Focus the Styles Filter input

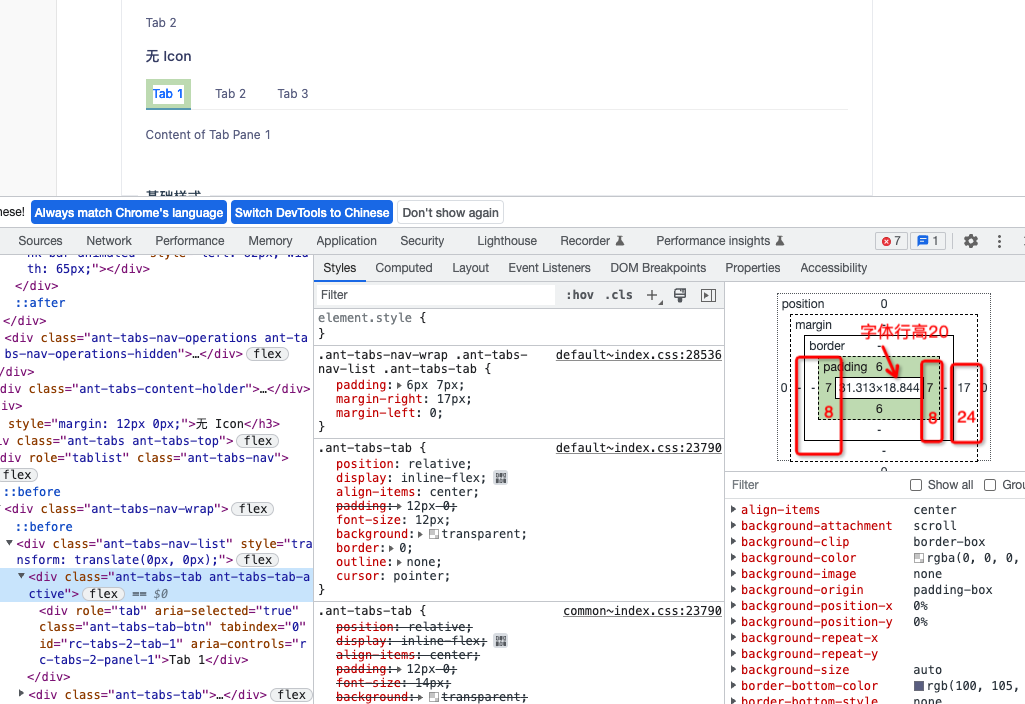[436, 295]
